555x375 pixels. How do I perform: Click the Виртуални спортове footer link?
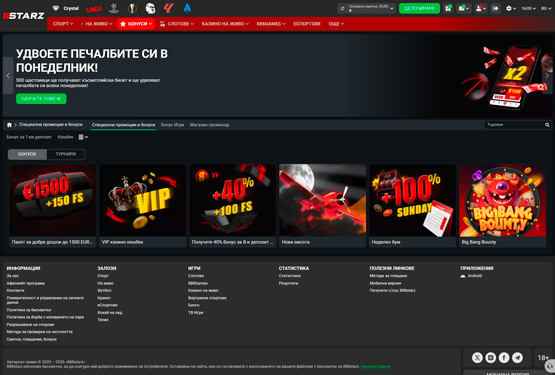coord(207,298)
